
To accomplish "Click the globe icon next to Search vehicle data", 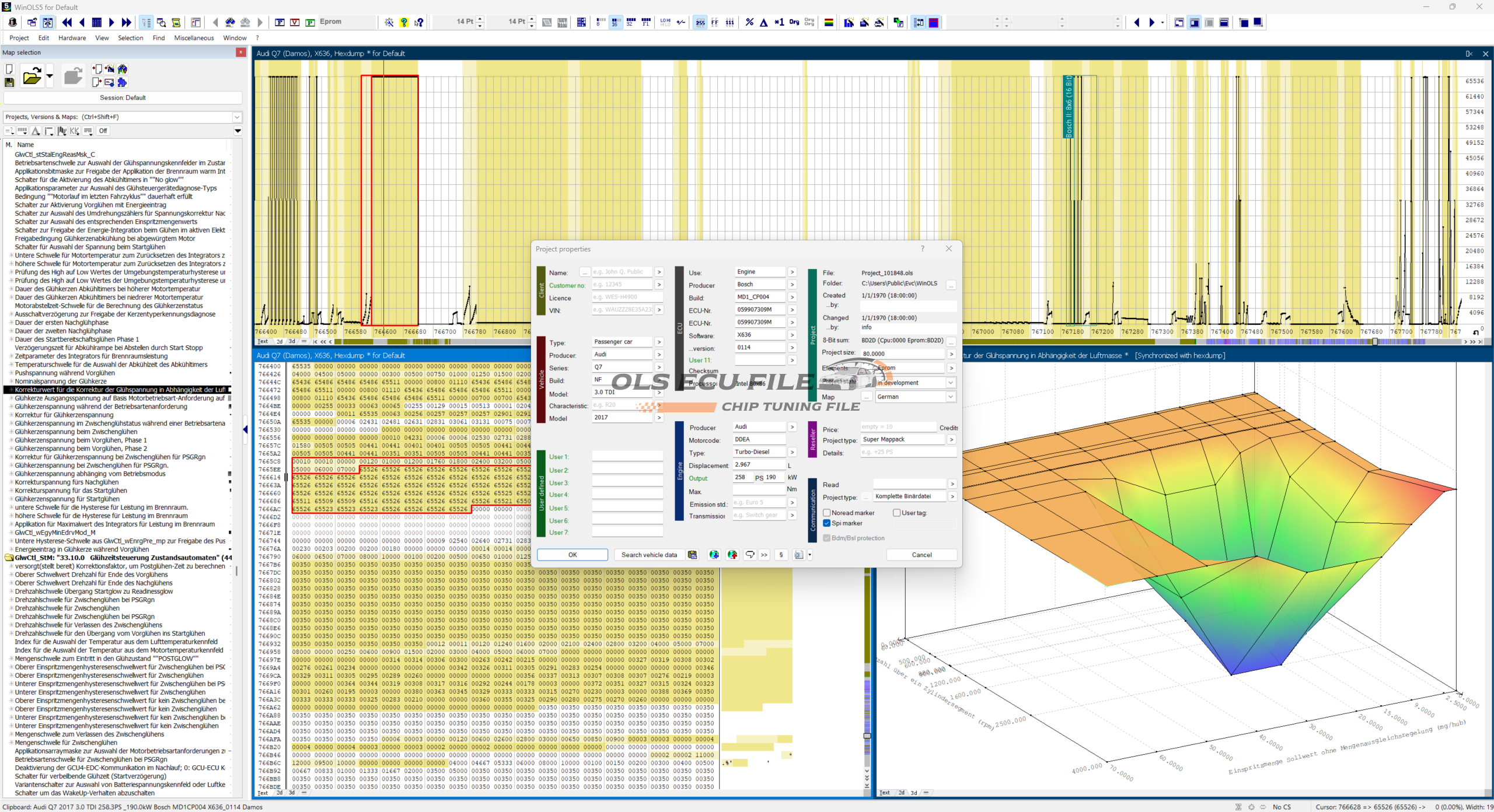I will [714, 555].
